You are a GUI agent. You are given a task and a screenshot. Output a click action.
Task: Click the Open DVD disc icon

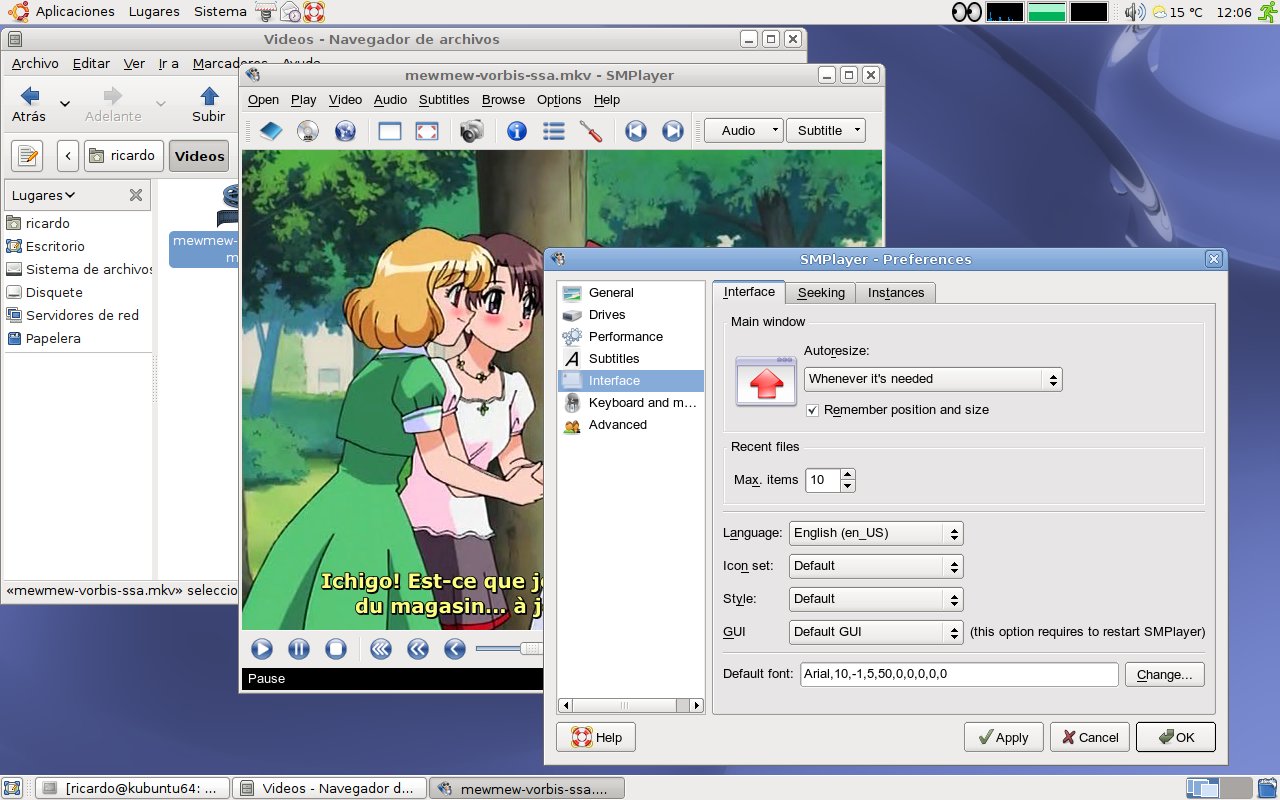308,131
